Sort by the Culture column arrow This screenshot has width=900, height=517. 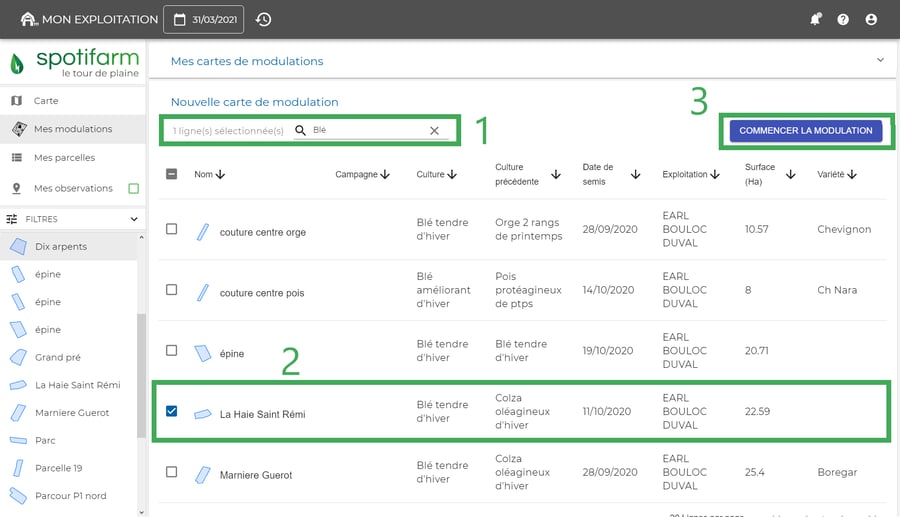(452, 174)
